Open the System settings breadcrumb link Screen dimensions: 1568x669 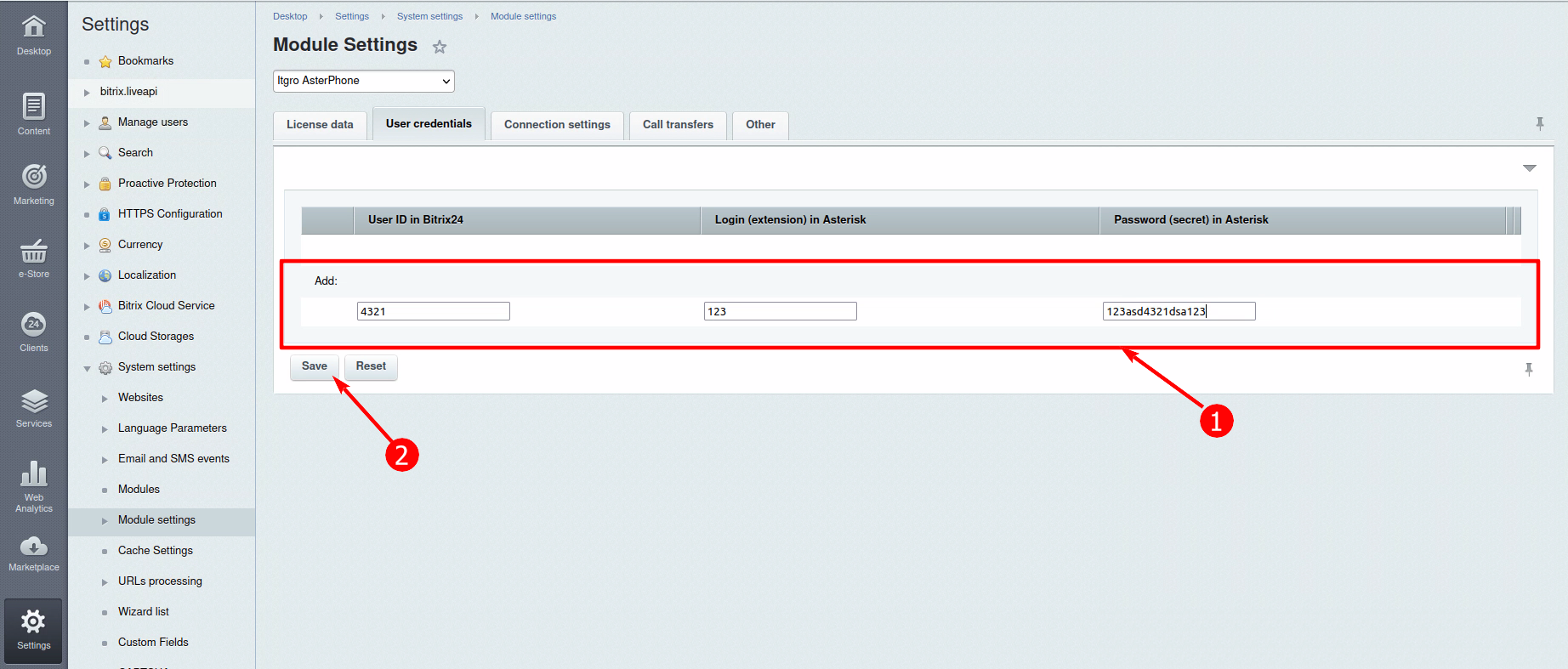click(429, 16)
